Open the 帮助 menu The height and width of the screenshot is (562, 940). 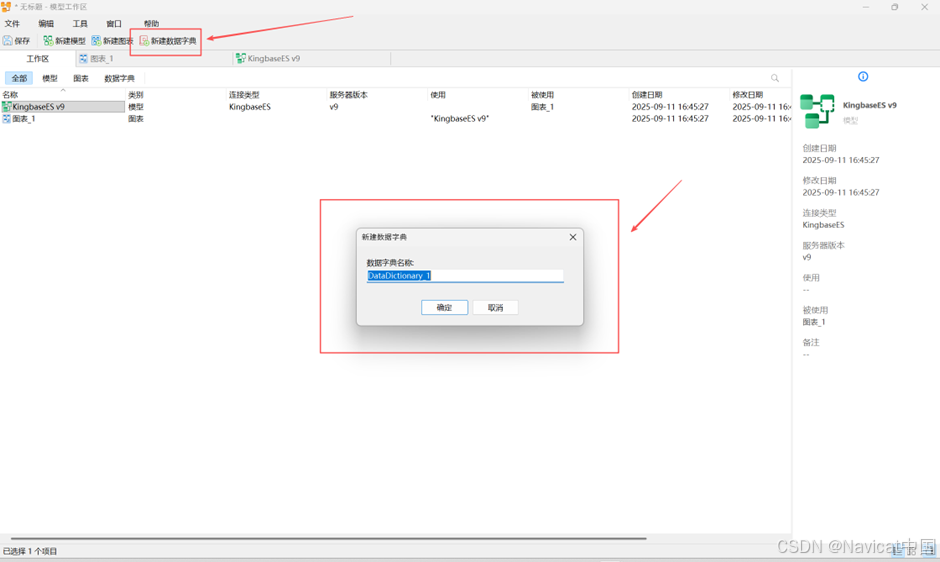pyautogui.click(x=151, y=24)
